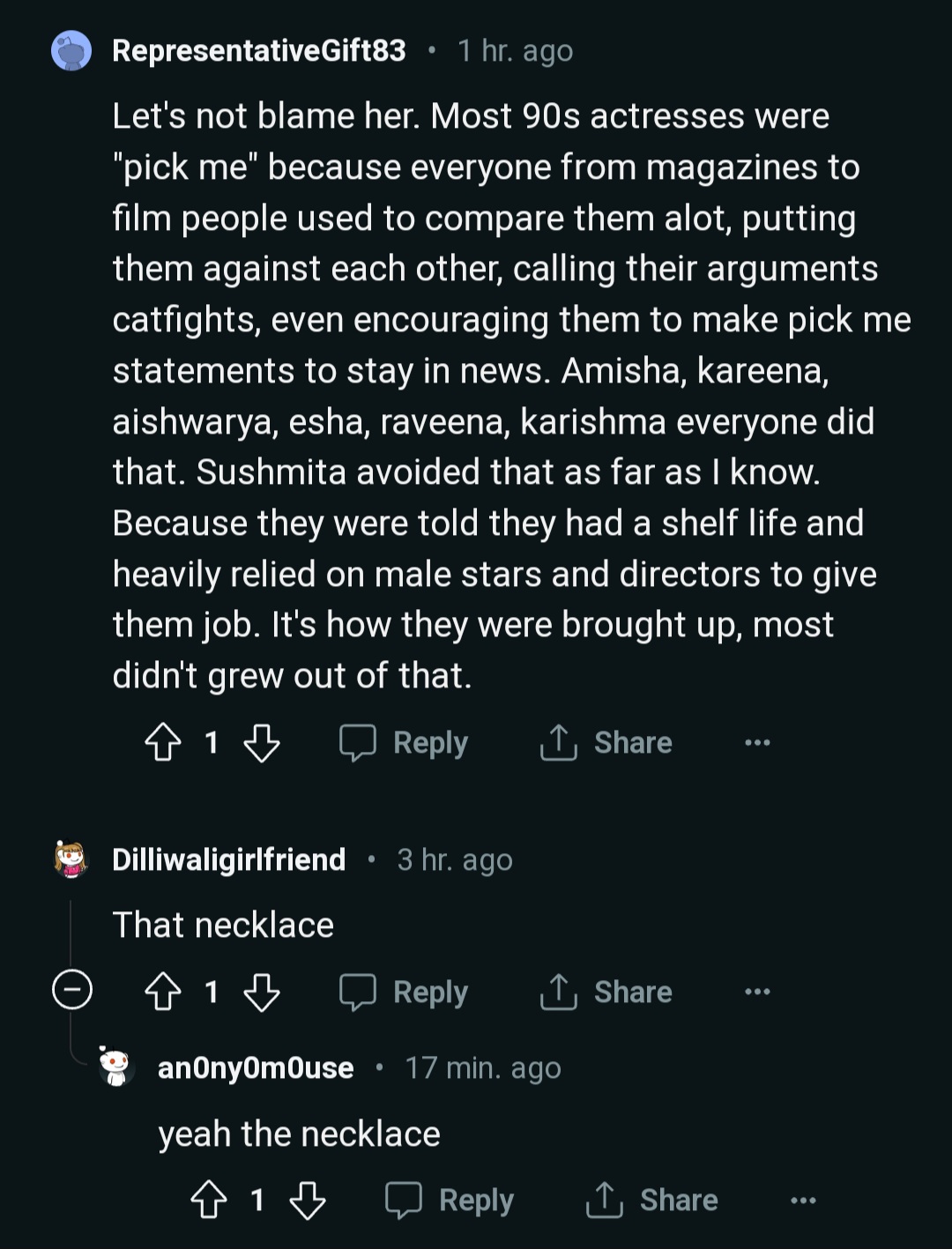Reply to an0ny0m0use's comment
The height and width of the screenshot is (1249, 952).
point(450,1200)
